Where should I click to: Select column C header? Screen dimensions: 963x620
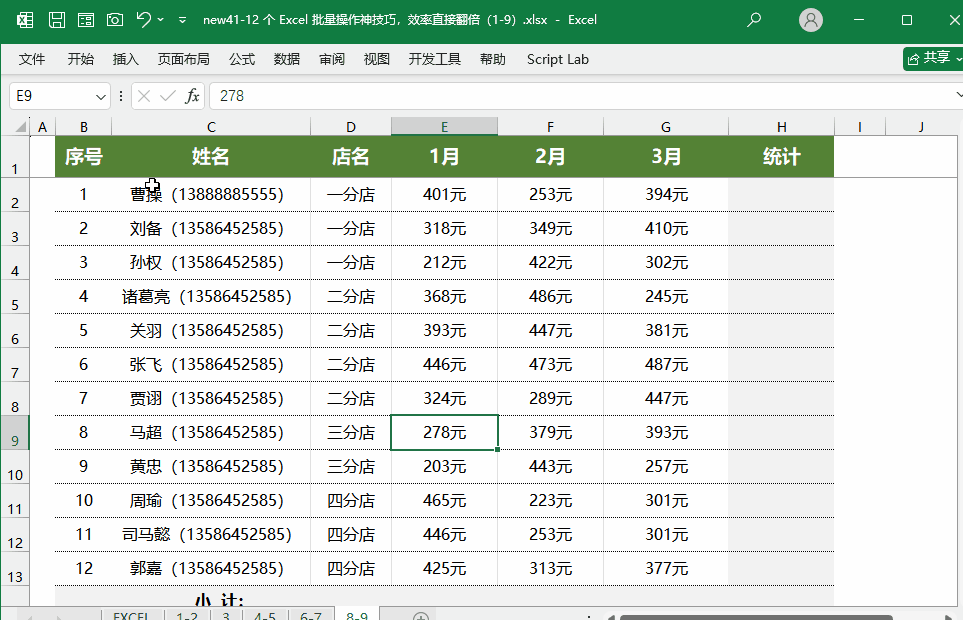click(x=211, y=127)
